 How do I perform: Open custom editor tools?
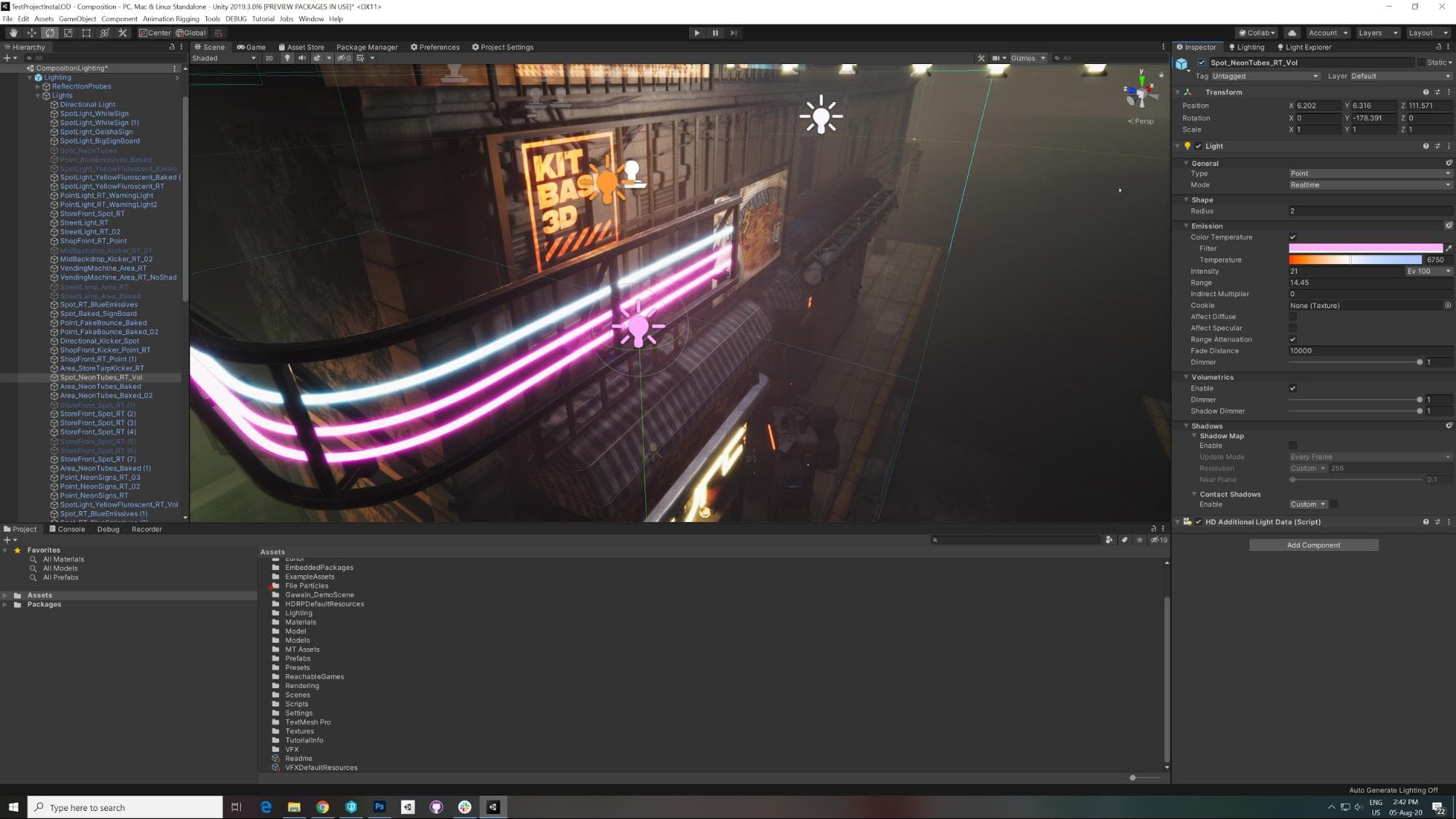tap(122, 33)
